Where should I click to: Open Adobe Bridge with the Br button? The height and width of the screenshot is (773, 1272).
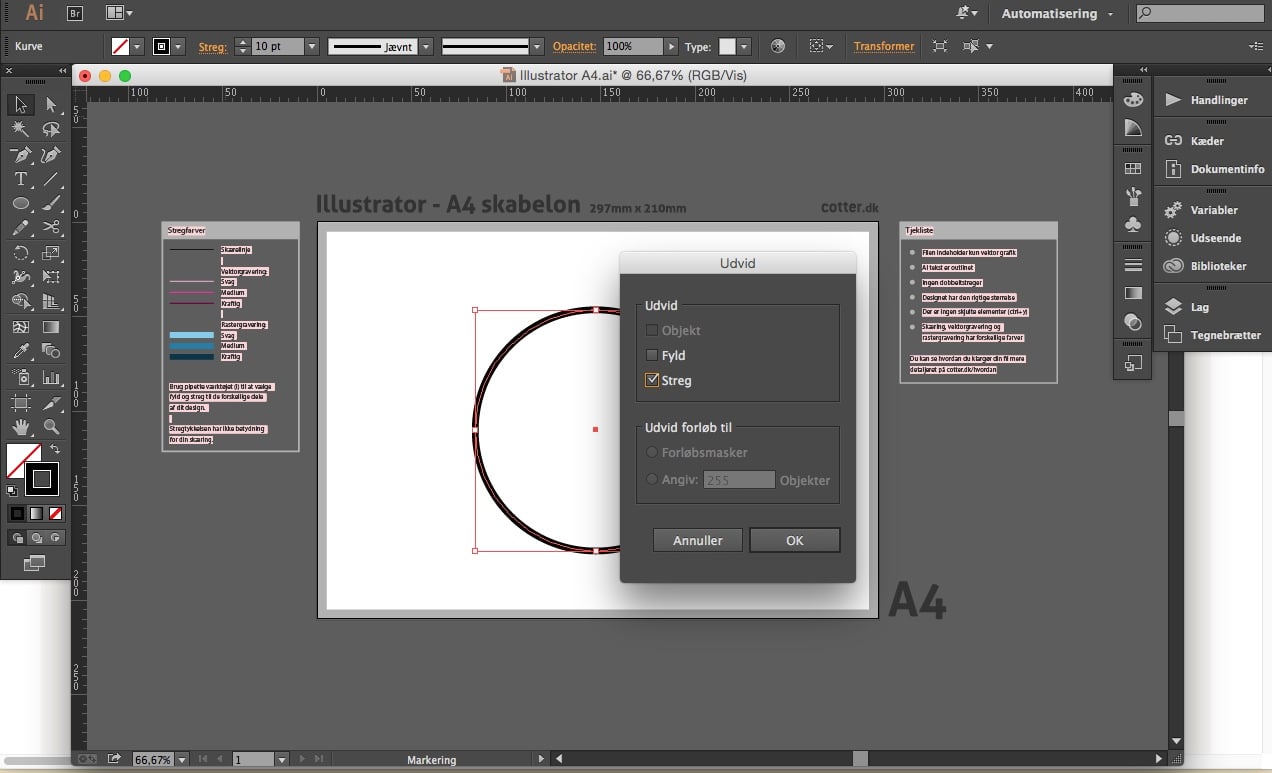74,13
